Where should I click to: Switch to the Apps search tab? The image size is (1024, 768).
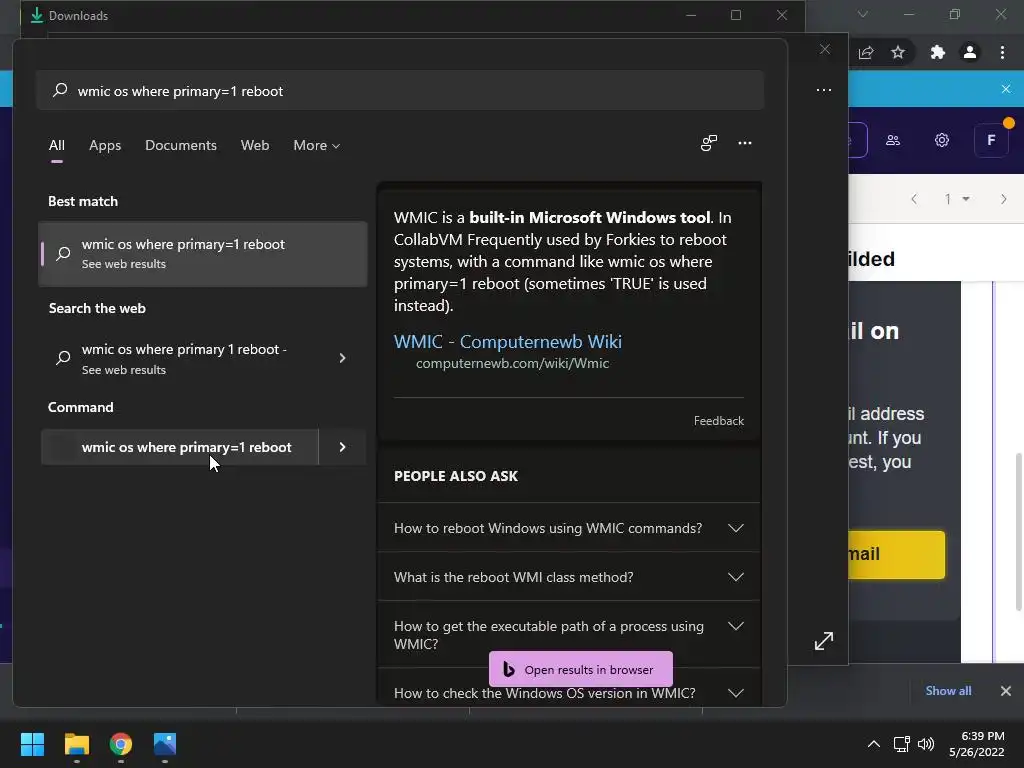(x=105, y=146)
